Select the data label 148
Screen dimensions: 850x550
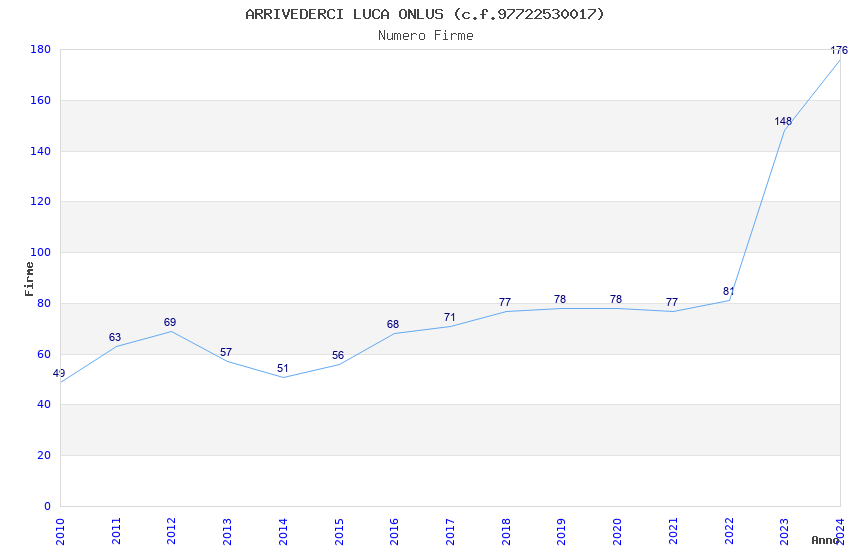(783, 121)
